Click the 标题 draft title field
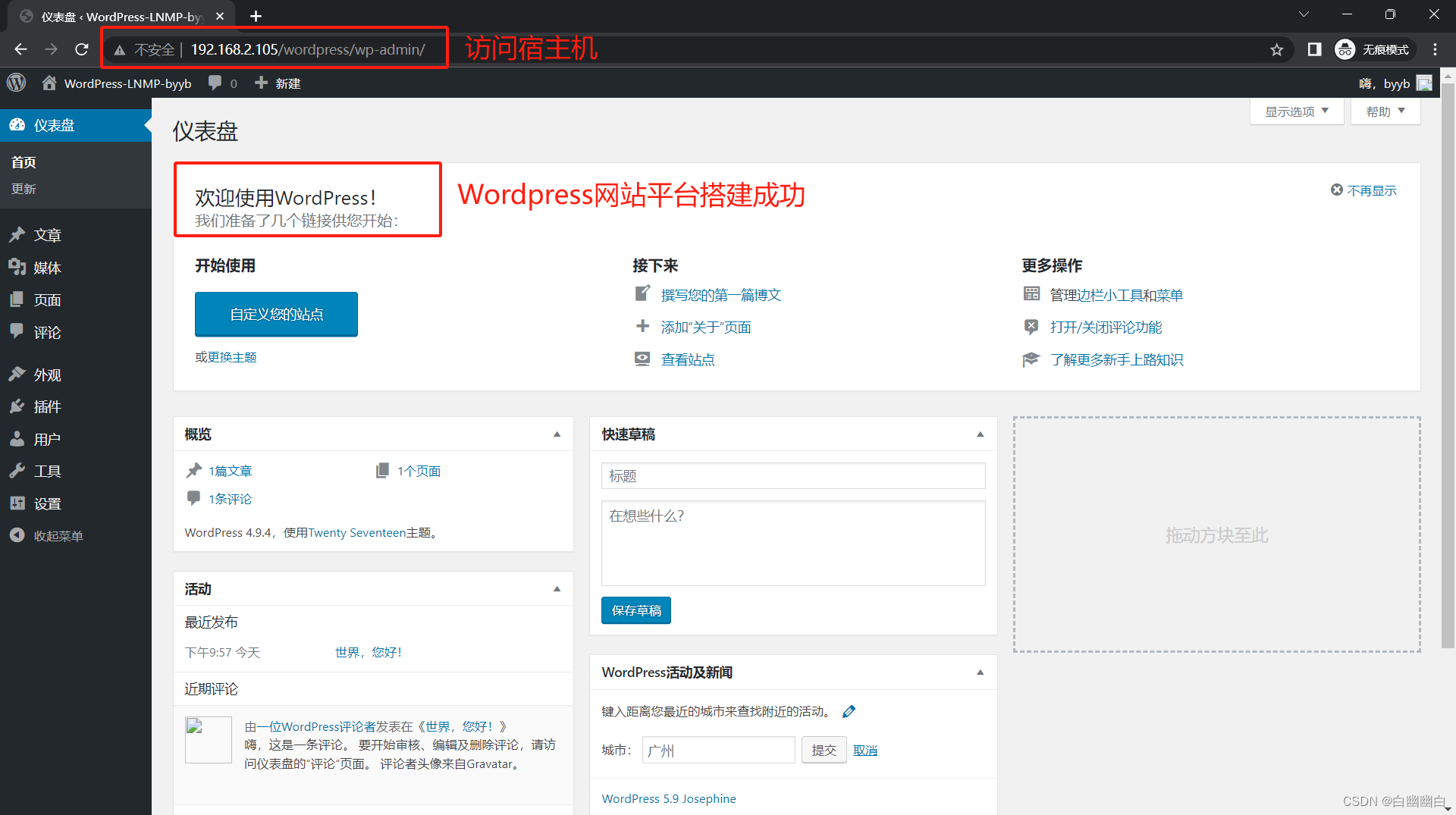 [x=793, y=475]
